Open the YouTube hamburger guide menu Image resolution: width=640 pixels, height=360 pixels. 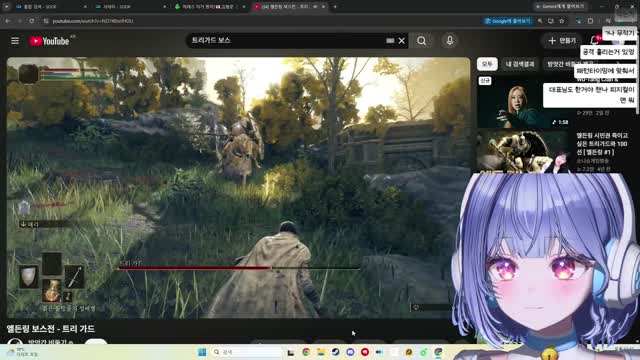point(15,41)
